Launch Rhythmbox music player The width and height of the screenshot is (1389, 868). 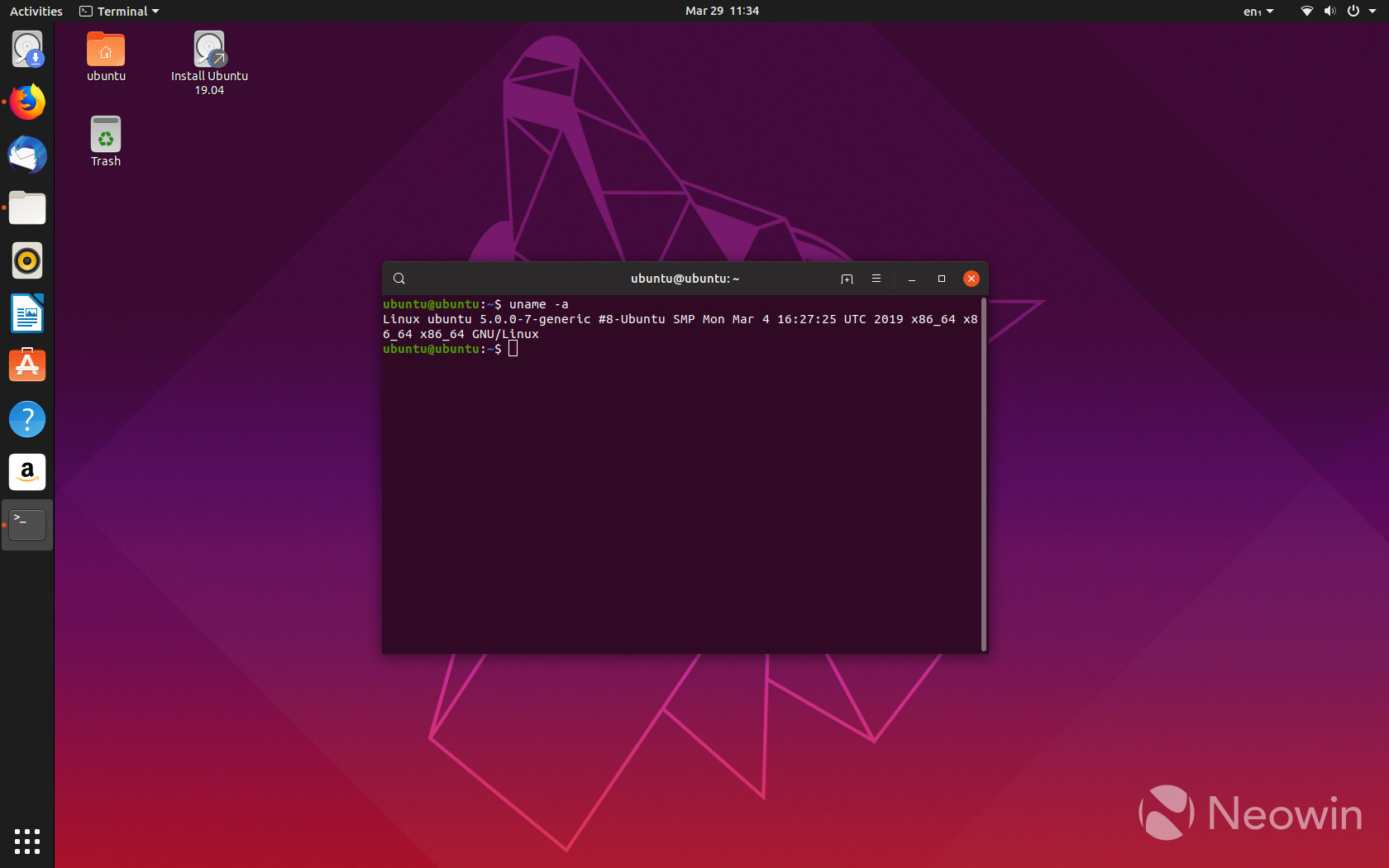tap(27, 261)
